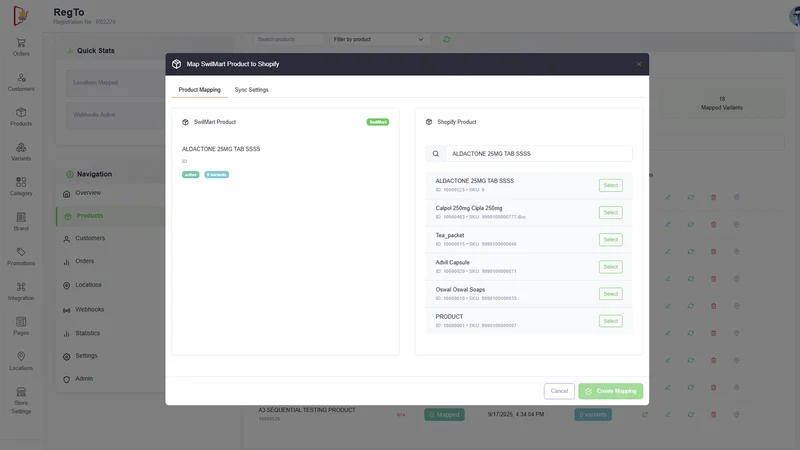Open the Filter by product dropdown
This screenshot has width=800, height=450.
(x=378, y=39)
